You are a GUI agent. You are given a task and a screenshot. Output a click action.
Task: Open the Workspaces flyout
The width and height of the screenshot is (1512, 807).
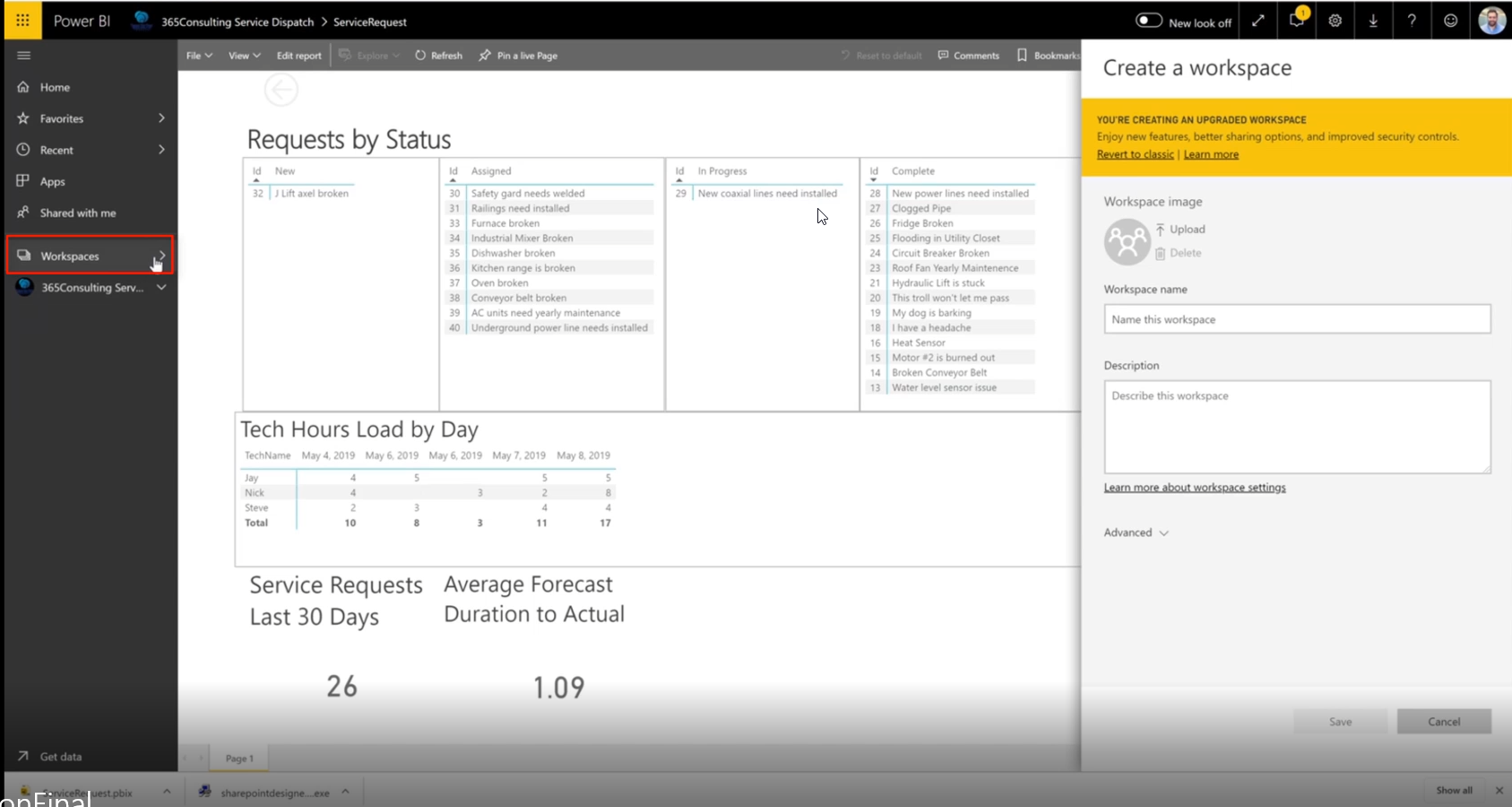(90, 256)
